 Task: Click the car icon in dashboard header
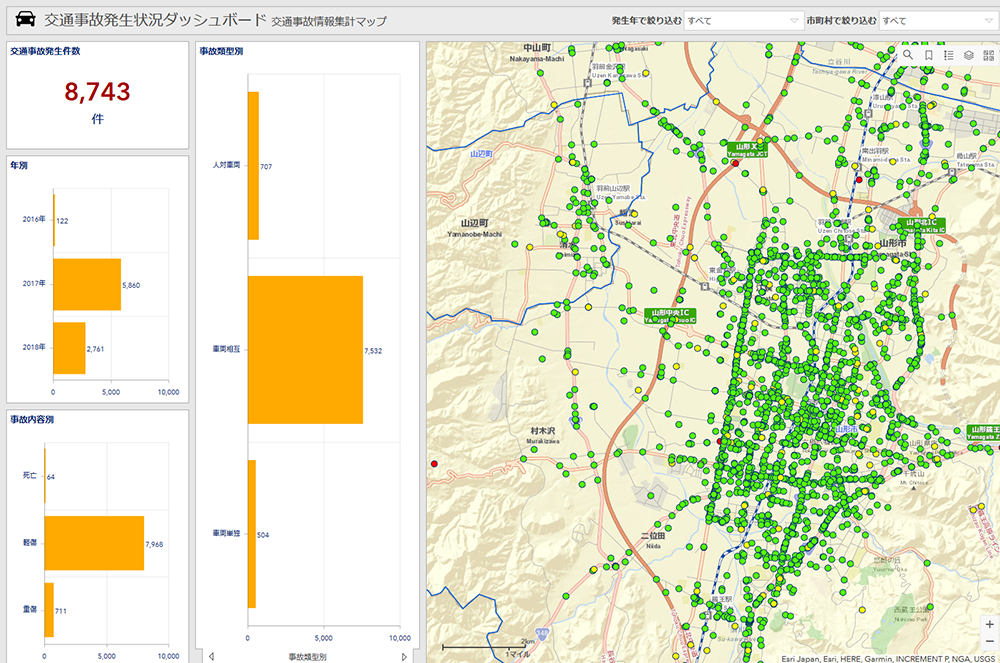23,19
